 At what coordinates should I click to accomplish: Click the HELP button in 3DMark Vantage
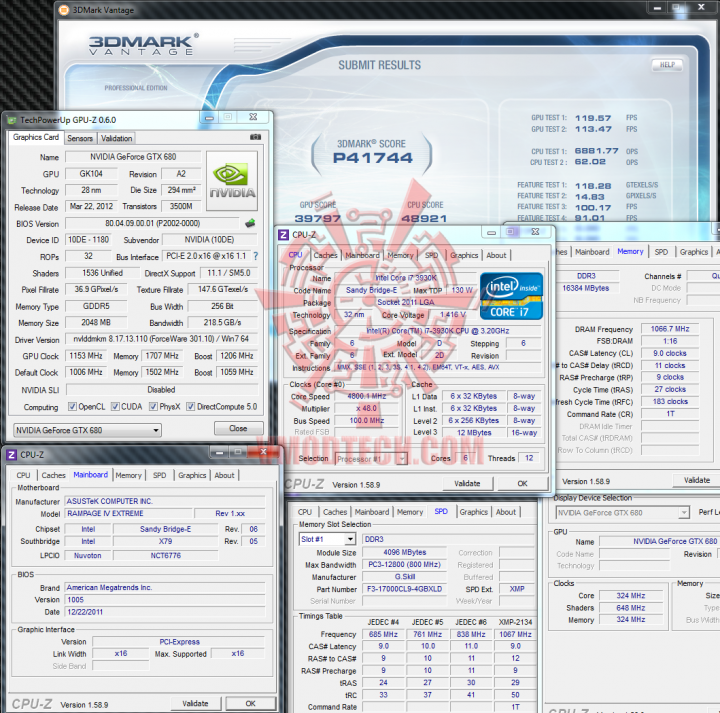[x=667, y=65]
